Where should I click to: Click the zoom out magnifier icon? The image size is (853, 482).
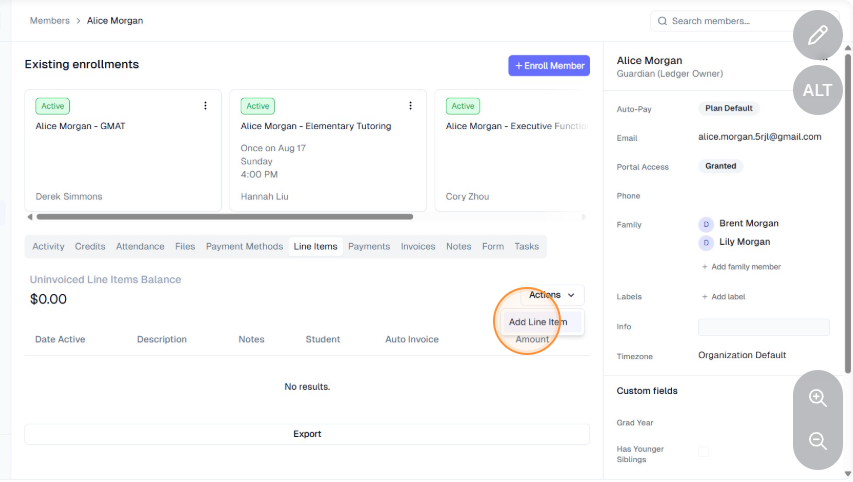pyautogui.click(x=818, y=441)
